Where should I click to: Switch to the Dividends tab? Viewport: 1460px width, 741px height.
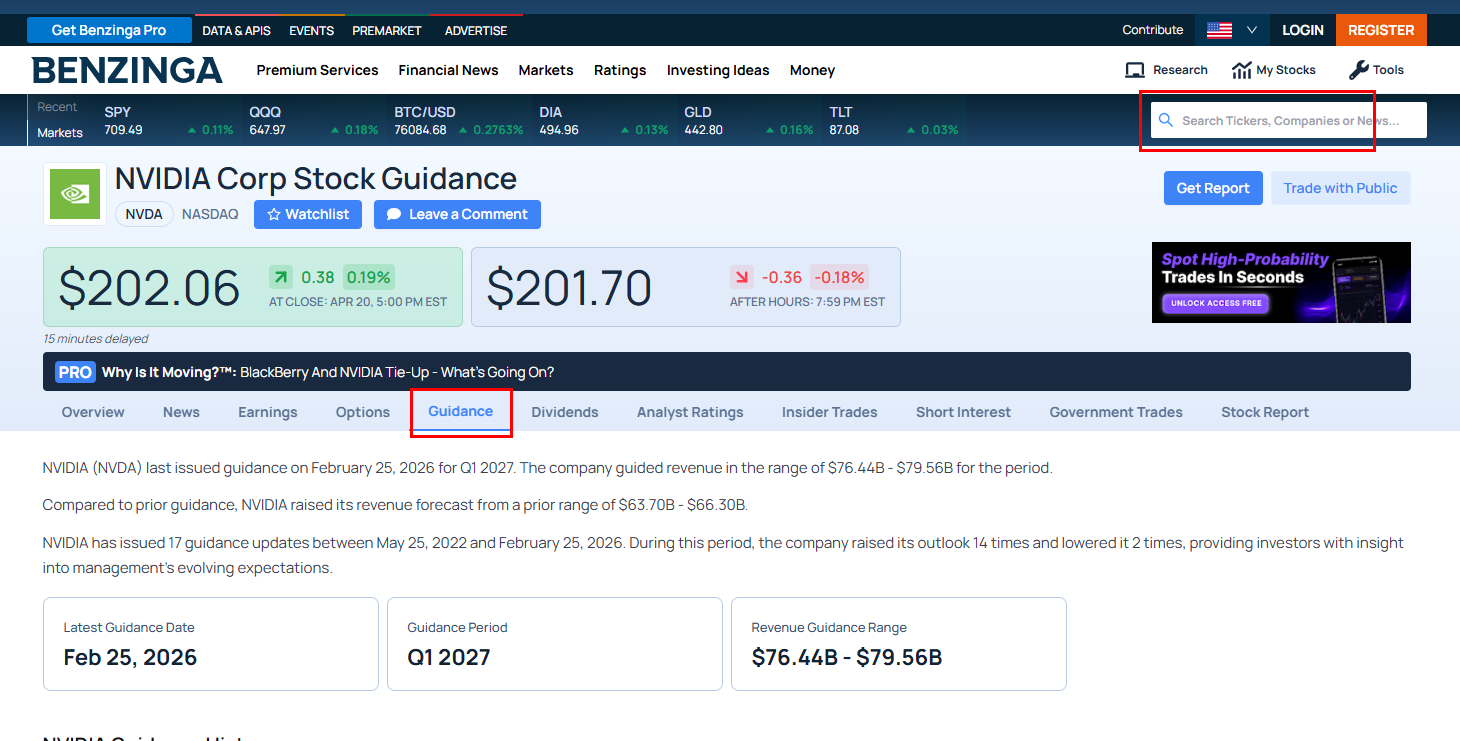coord(565,412)
